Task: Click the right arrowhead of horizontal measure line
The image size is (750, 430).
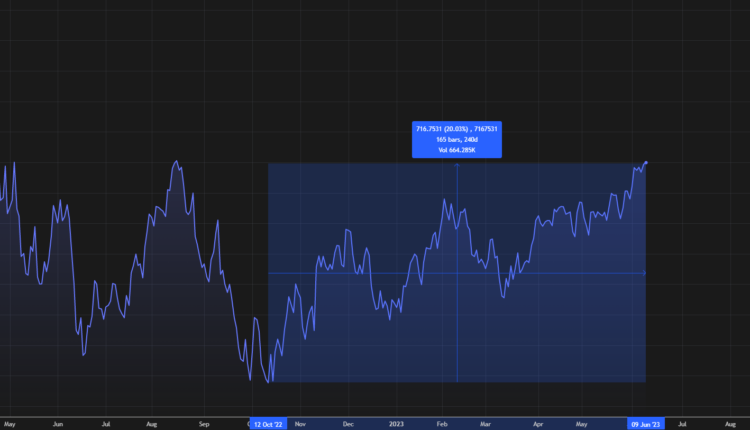Action: [x=643, y=273]
